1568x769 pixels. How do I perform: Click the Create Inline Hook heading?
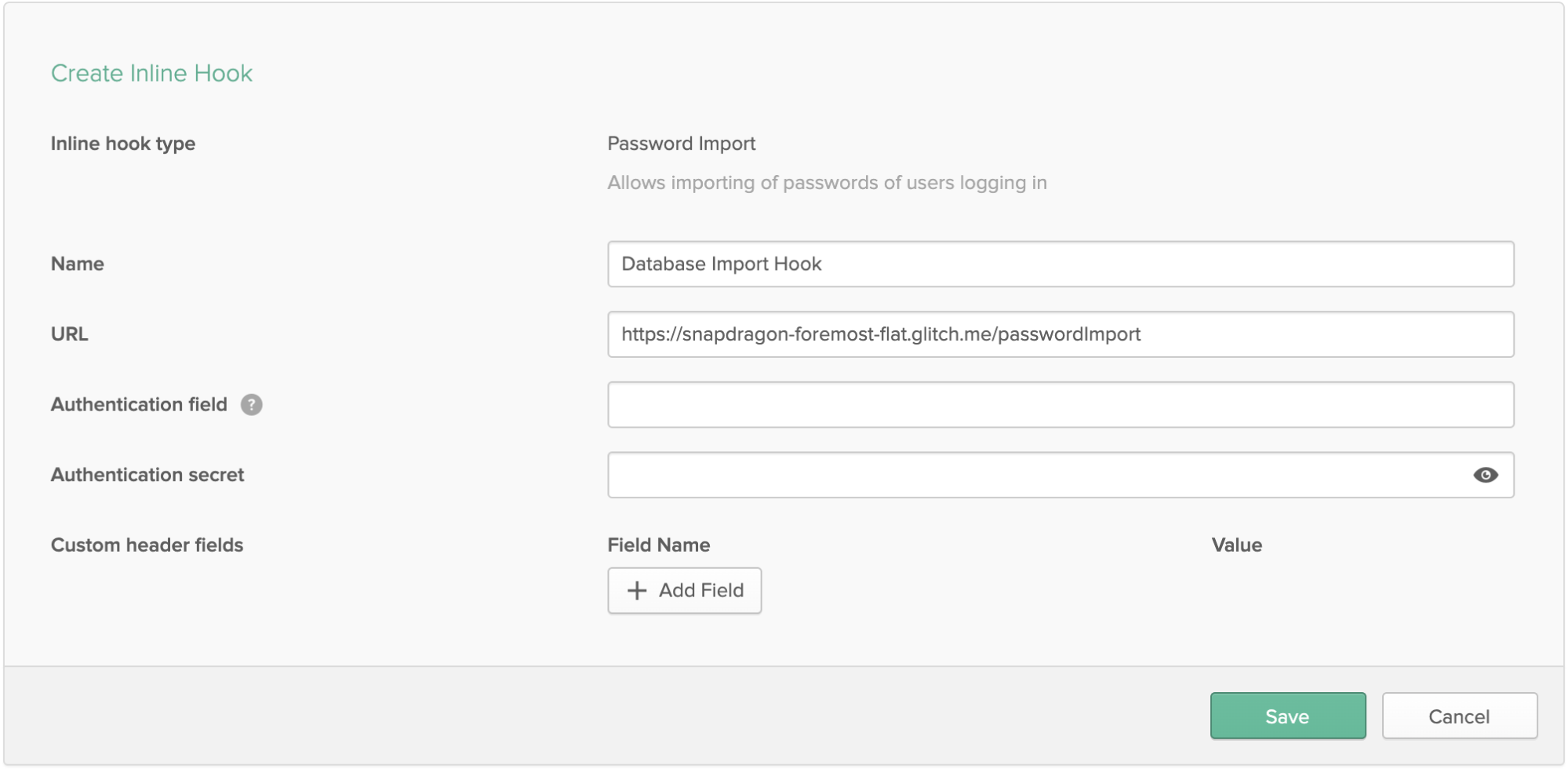coord(151,73)
